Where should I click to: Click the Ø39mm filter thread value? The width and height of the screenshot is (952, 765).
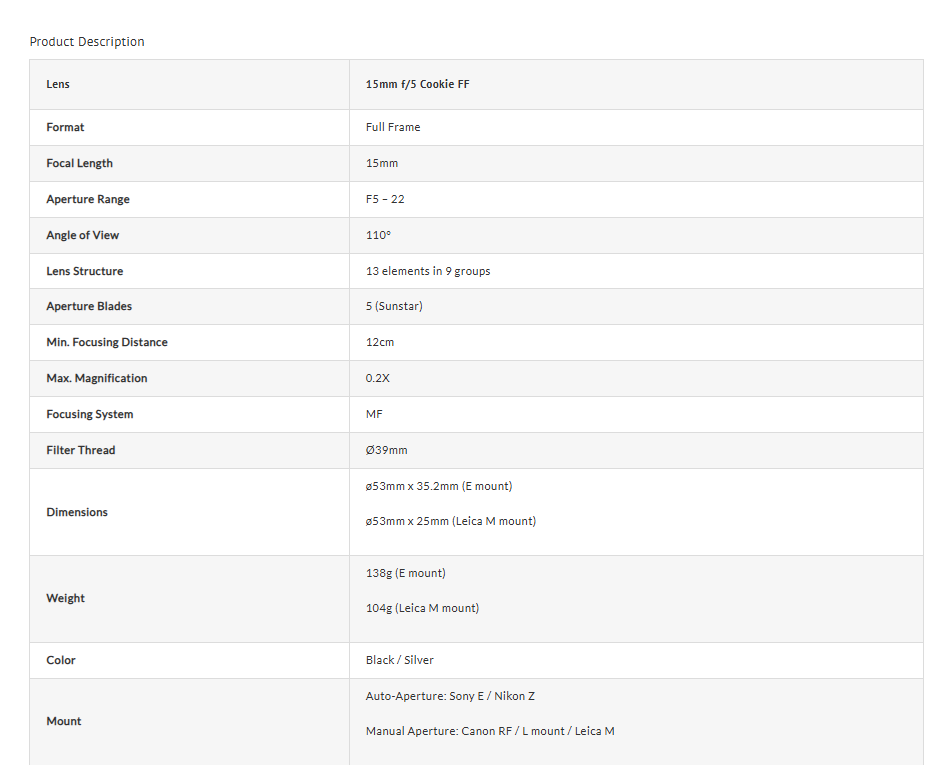pyautogui.click(x=386, y=450)
